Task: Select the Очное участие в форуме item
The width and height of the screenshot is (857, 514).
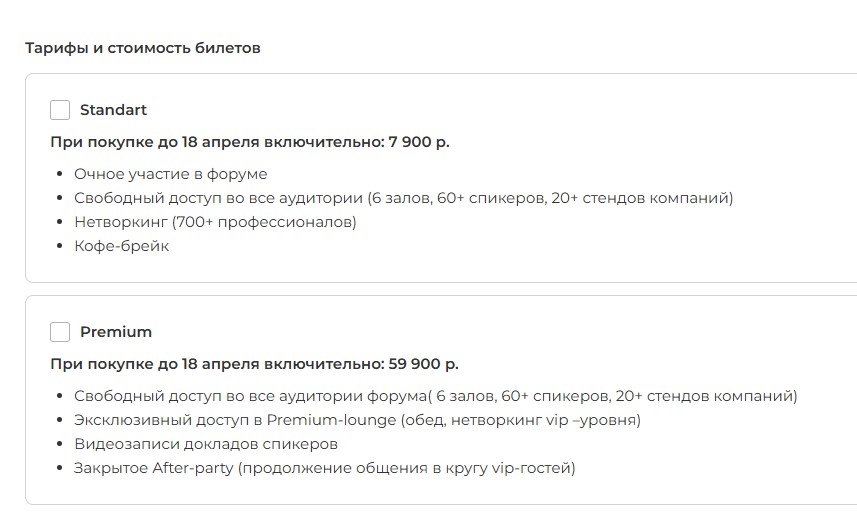Action: 171,174
